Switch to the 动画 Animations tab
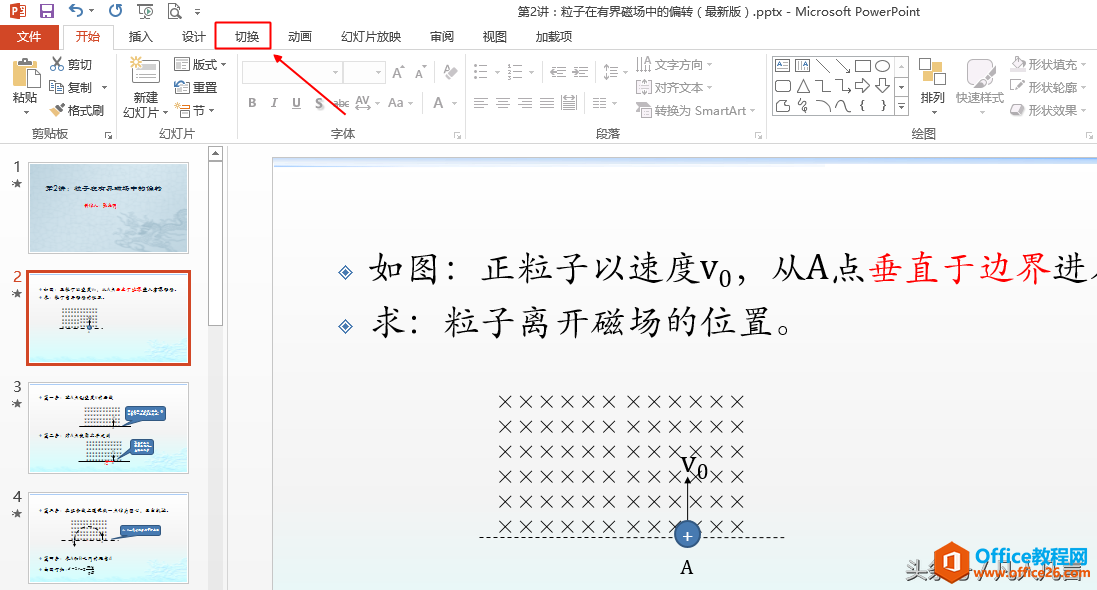 299,36
